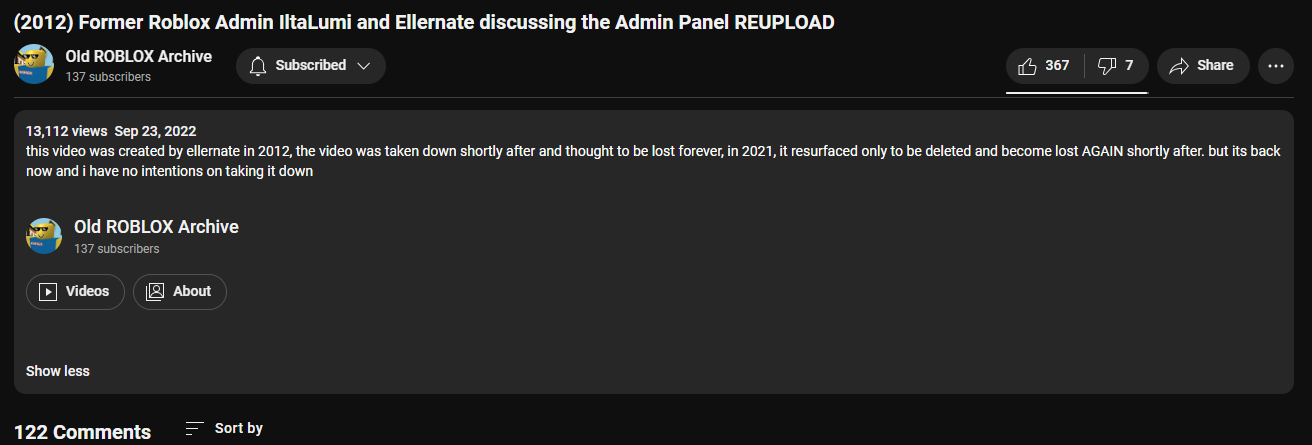The width and height of the screenshot is (1312, 445).
Task: Click the notification bell icon
Action: click(258, 66)
